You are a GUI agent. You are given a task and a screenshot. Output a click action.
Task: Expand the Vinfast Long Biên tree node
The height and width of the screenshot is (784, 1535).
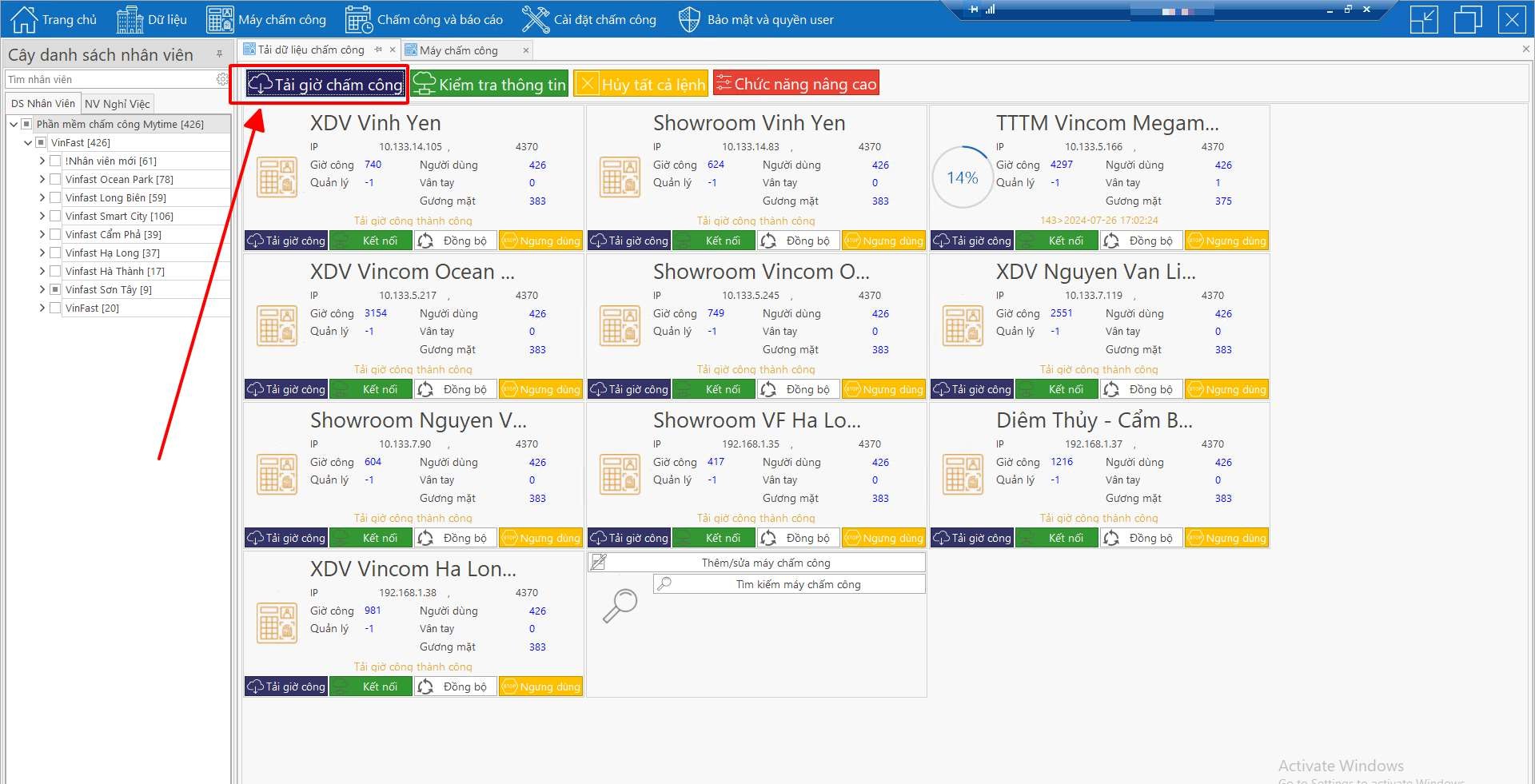(x=42, y=197)
